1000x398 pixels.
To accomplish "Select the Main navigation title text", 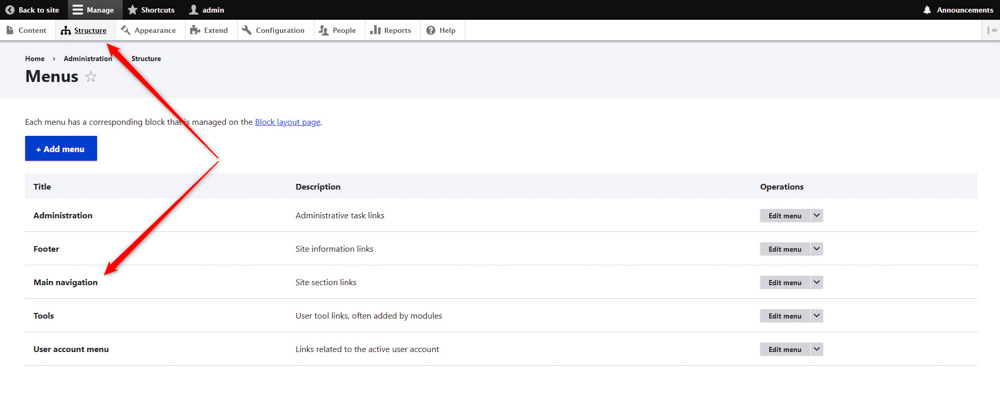I will coord(65,282).
